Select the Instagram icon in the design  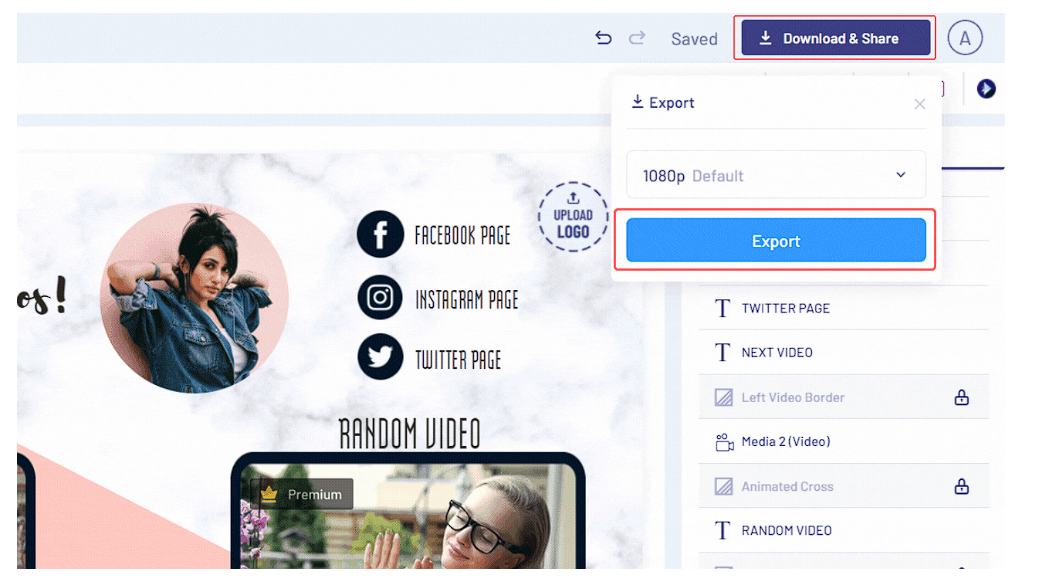click(x=380, y=297)
